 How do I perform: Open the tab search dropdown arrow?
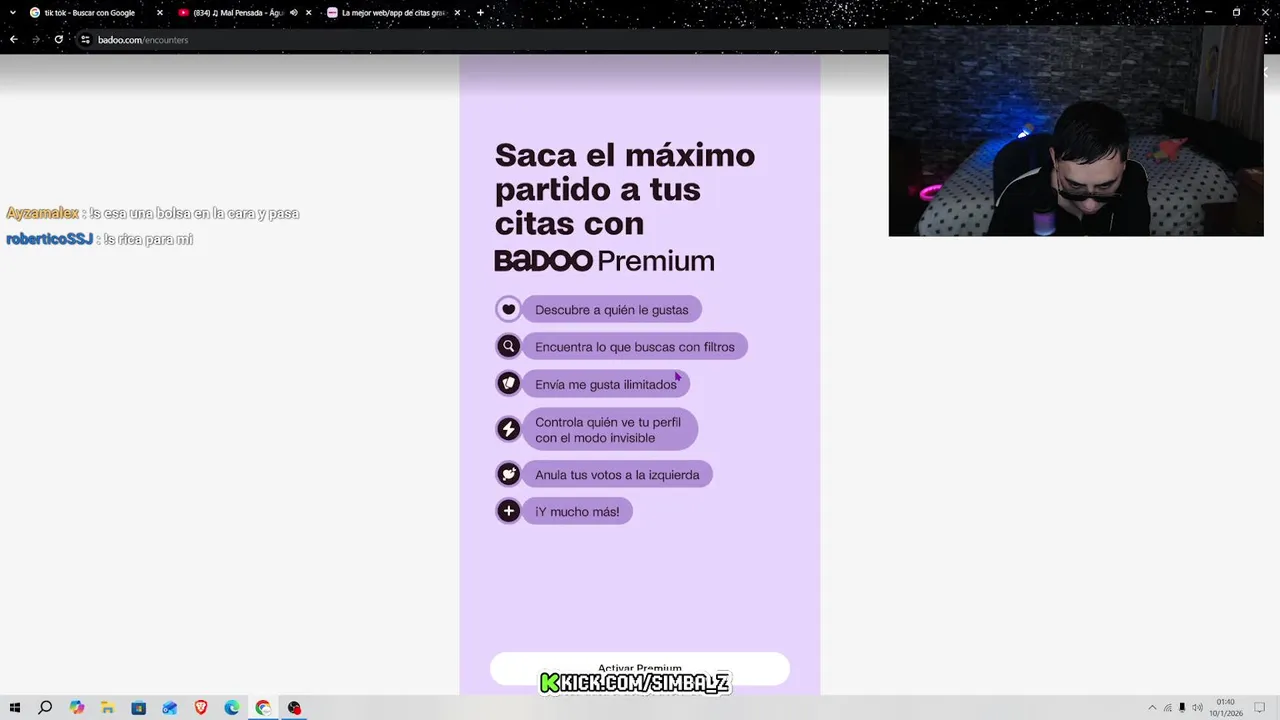click(13, 13)
